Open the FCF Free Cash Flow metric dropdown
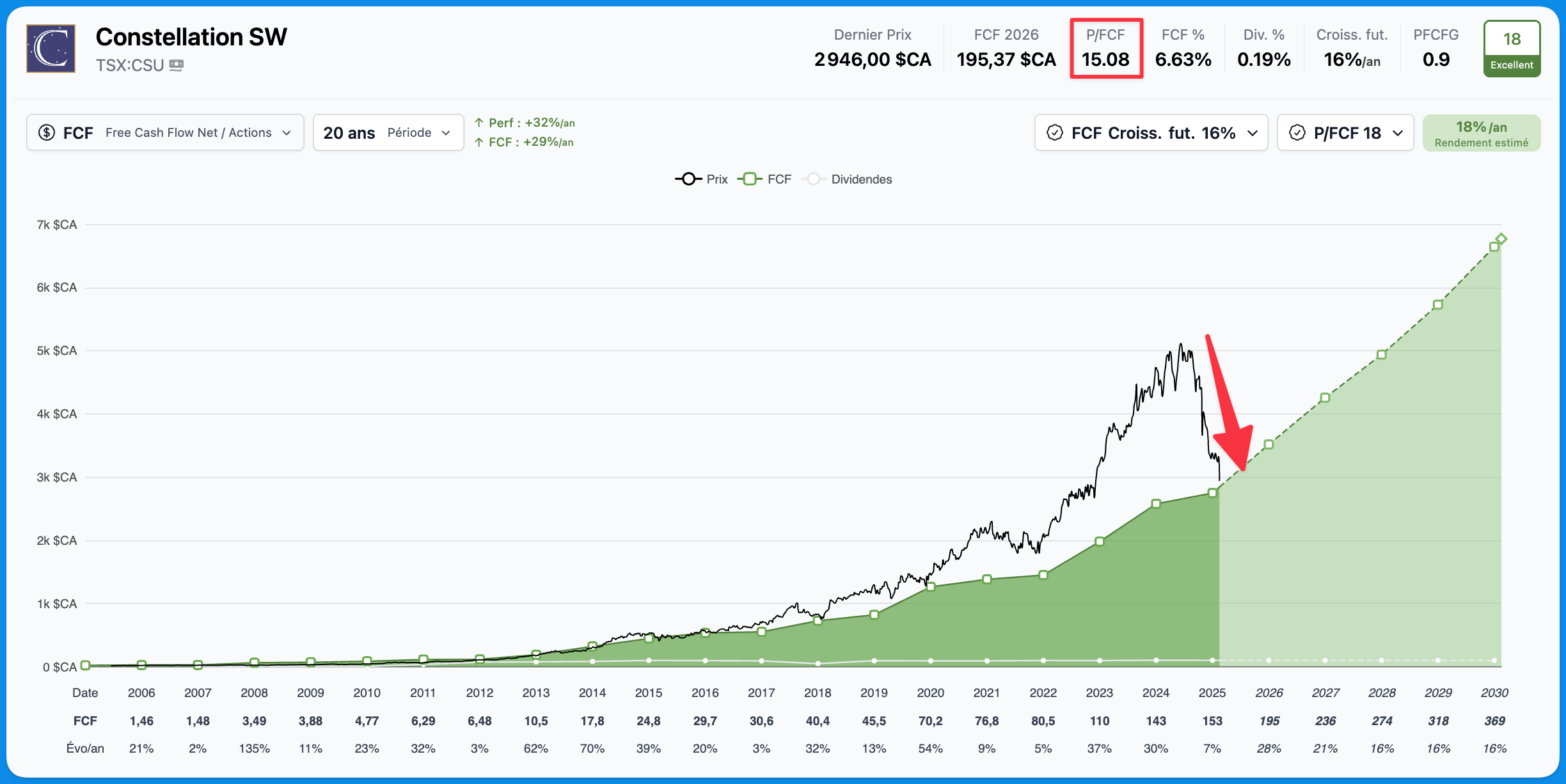Screen dimensions: 1566x784 165,132
